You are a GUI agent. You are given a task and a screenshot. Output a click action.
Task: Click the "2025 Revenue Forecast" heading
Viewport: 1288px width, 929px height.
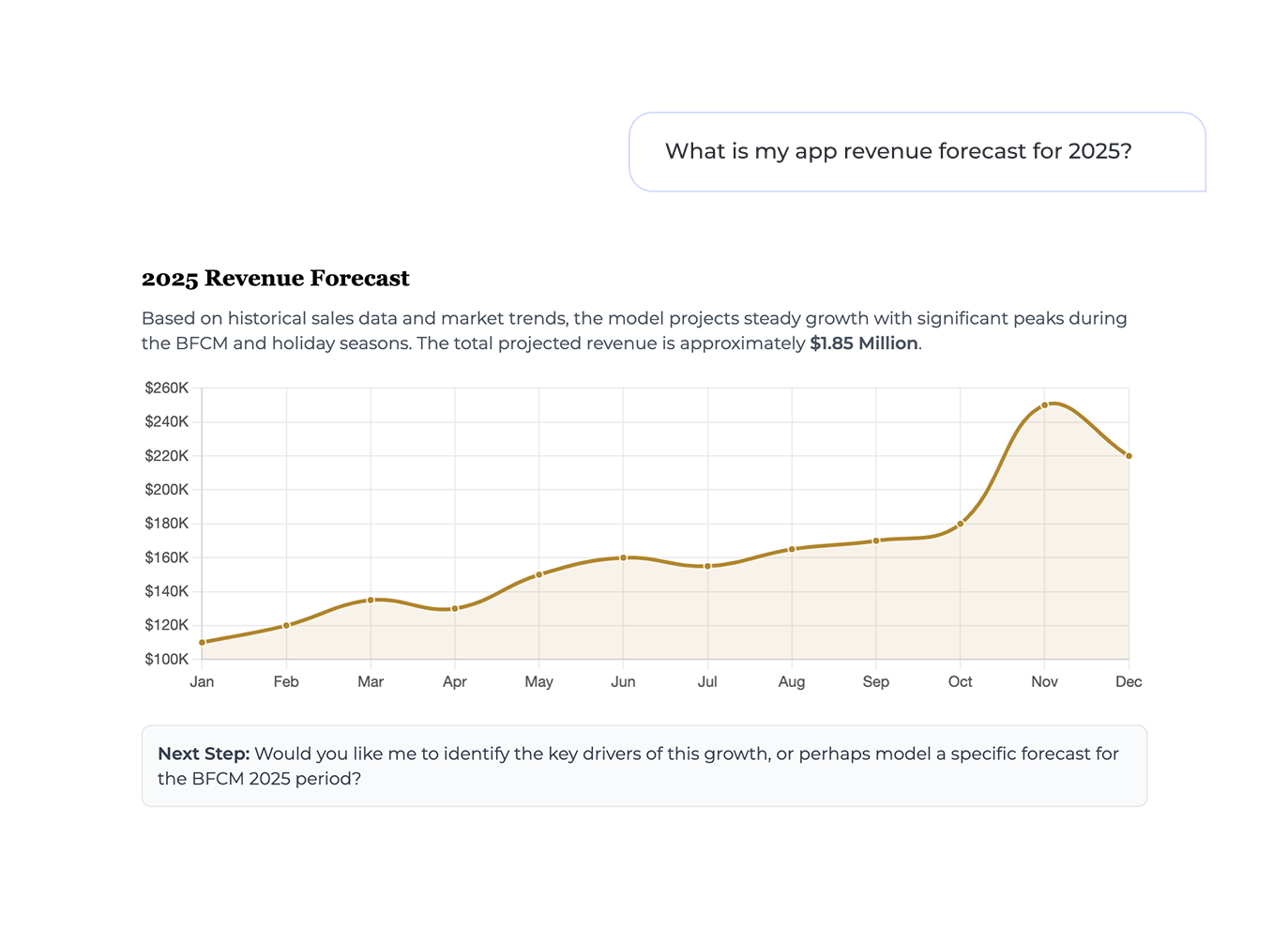click(x=276, y=279)
